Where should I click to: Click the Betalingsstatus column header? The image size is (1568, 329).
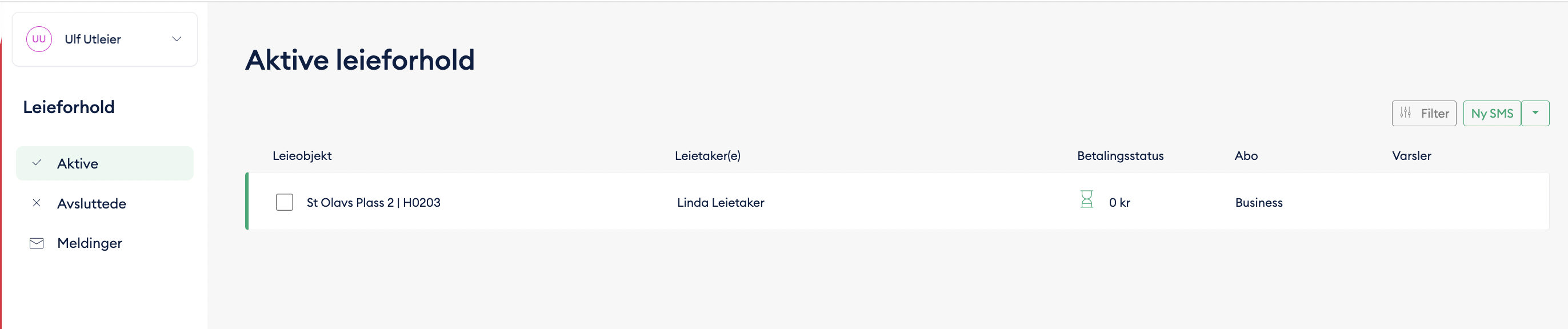click(1119, 156)
